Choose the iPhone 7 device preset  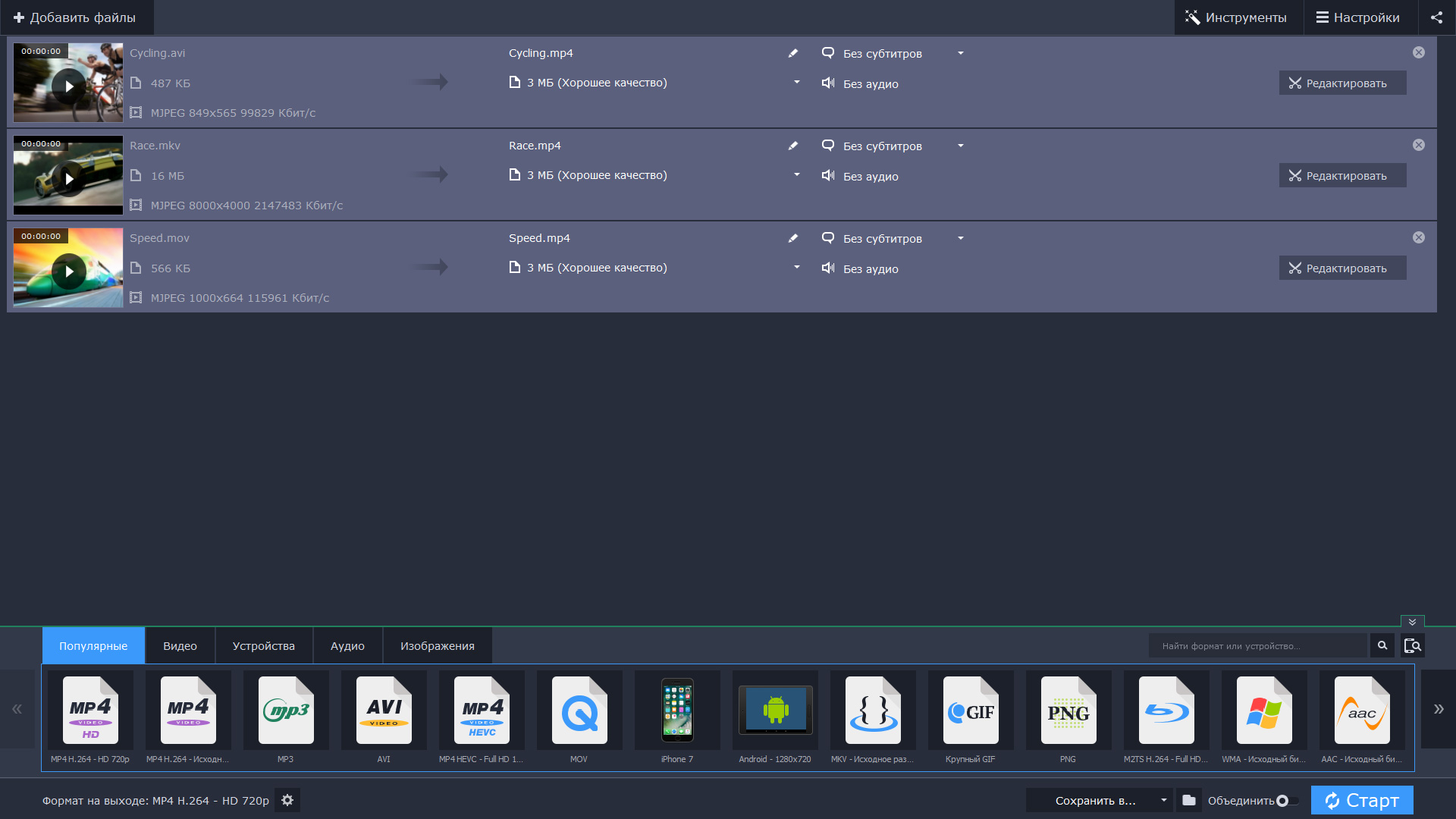pyautogui.click(x=677, y=711)
